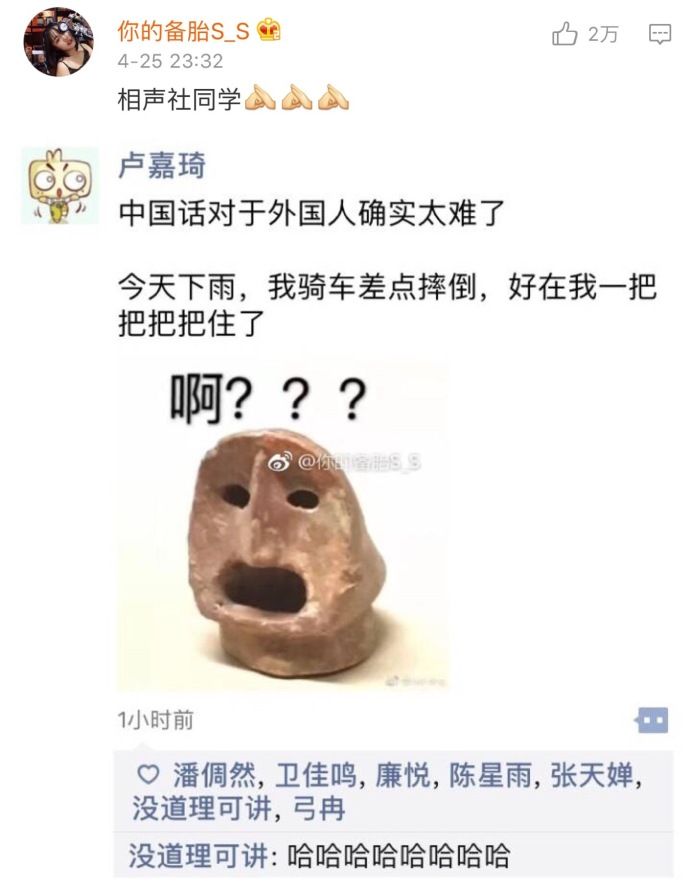
Task: Open 你的备胎S_S profile avatar
Action: click(x=58, y=42)
